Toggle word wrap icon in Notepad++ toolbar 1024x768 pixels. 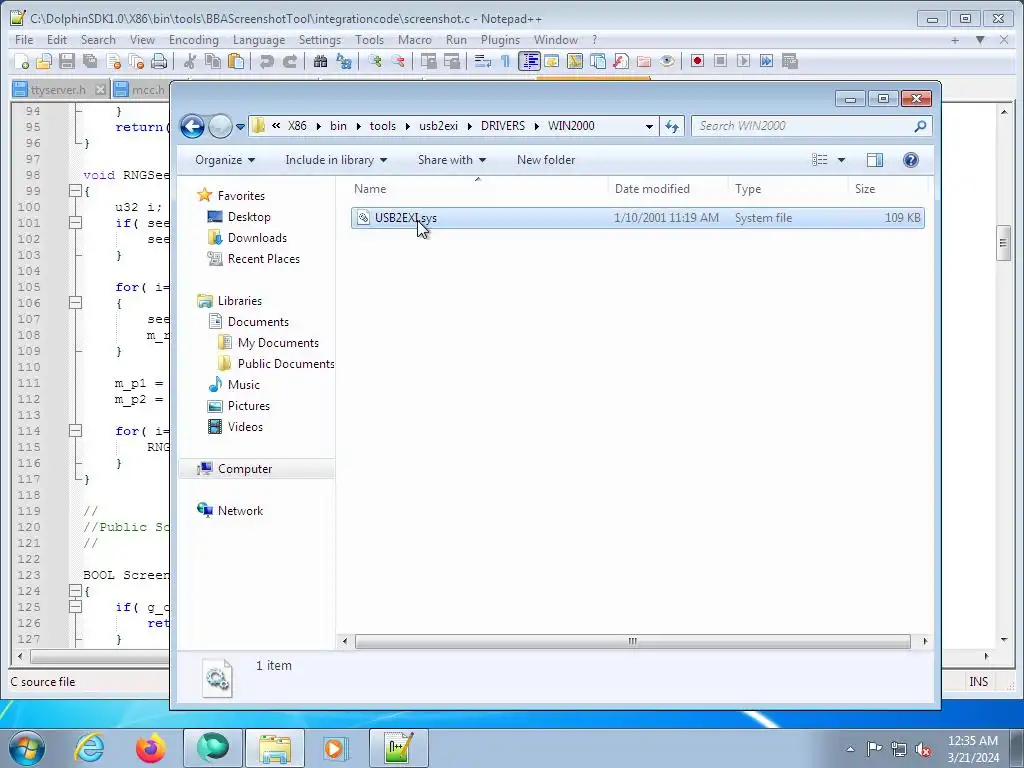click(x=483, y=61)
